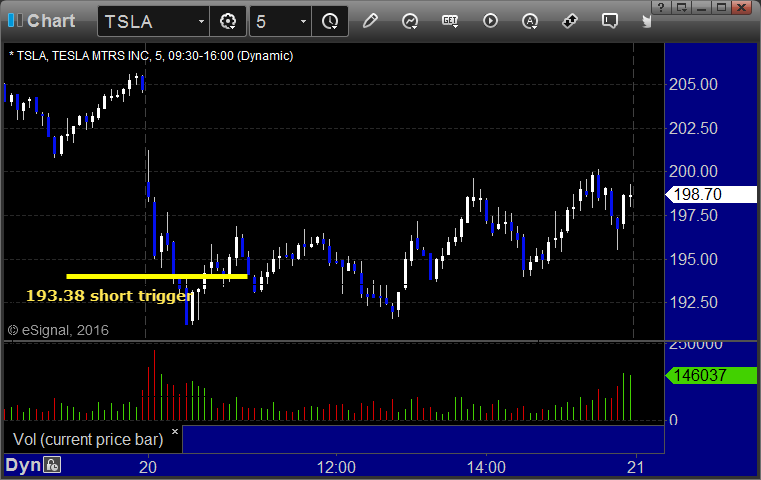Image resolution: width=761 pixels, height=480 pixels.
Task: Toggle the time lock icon beside Dyn
Action: click(x=52, y=465)
